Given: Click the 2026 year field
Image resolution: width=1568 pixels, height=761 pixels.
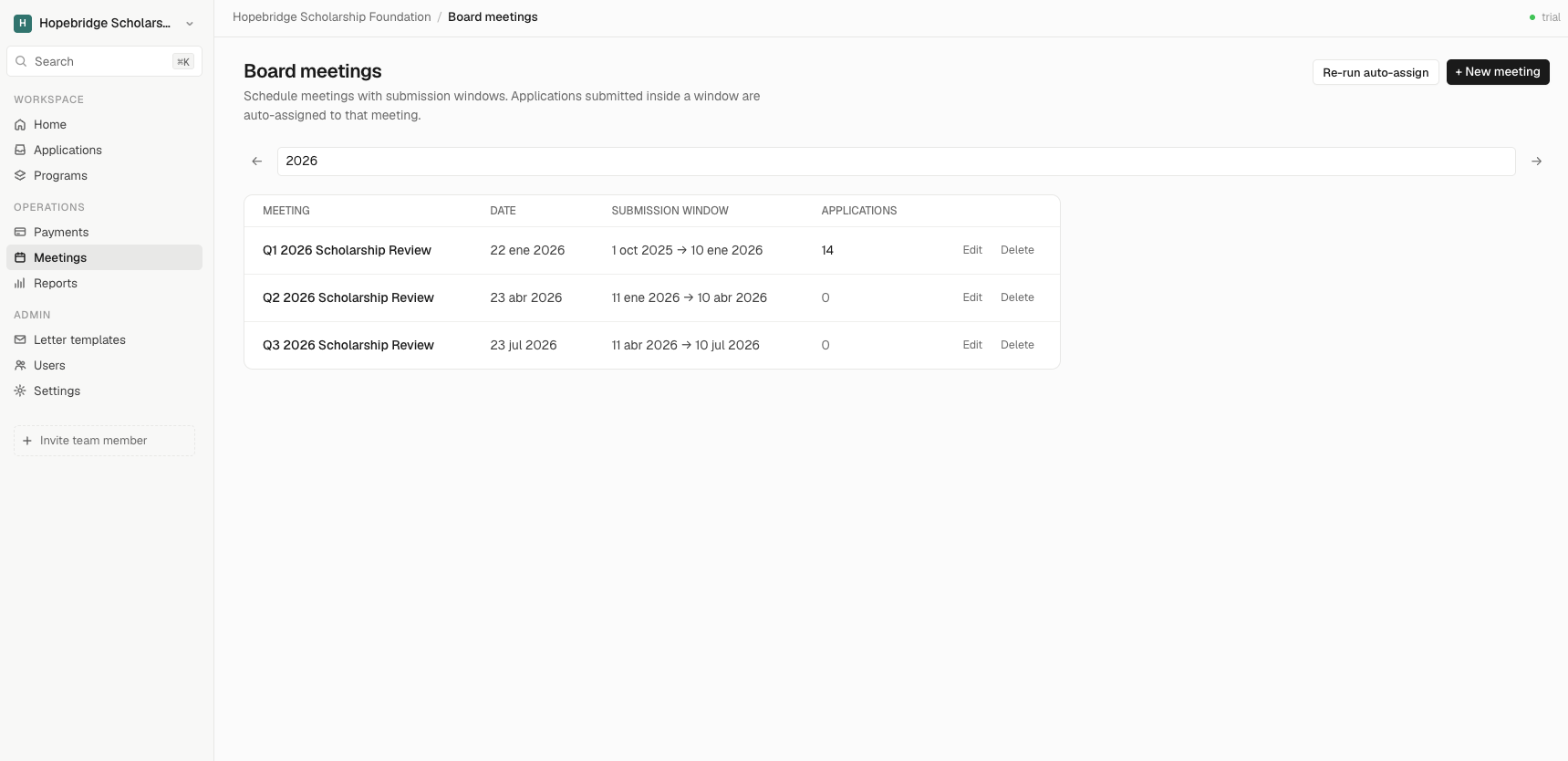Looking at the screenshot, I should click(897, 162).
